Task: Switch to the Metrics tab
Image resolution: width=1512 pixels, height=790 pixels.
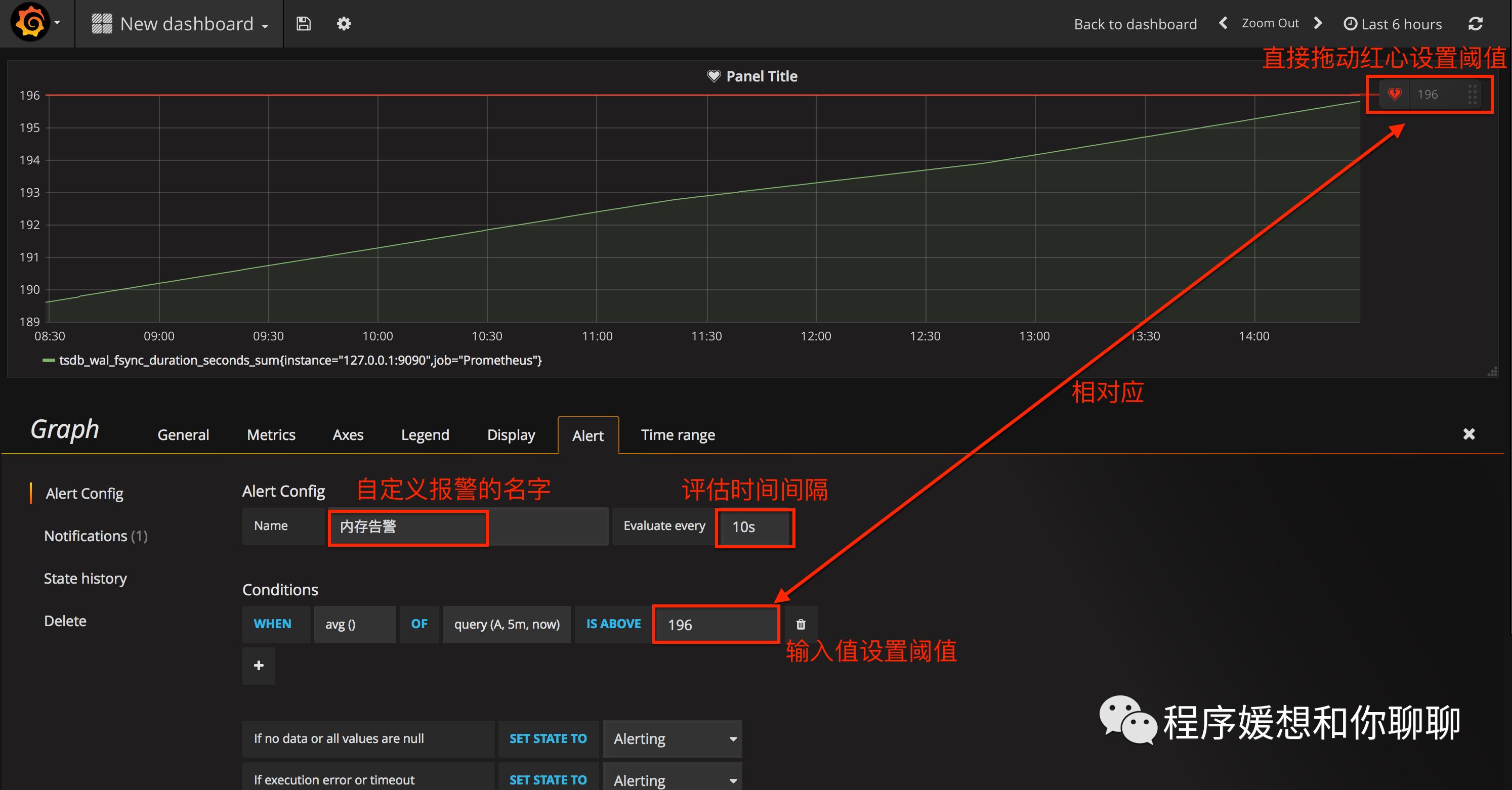Action: (x=271, y=434)
